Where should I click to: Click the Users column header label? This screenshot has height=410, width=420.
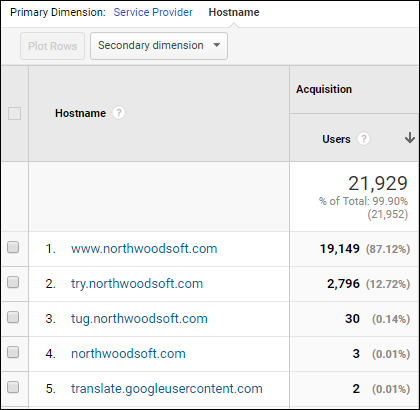coord(336,139)
